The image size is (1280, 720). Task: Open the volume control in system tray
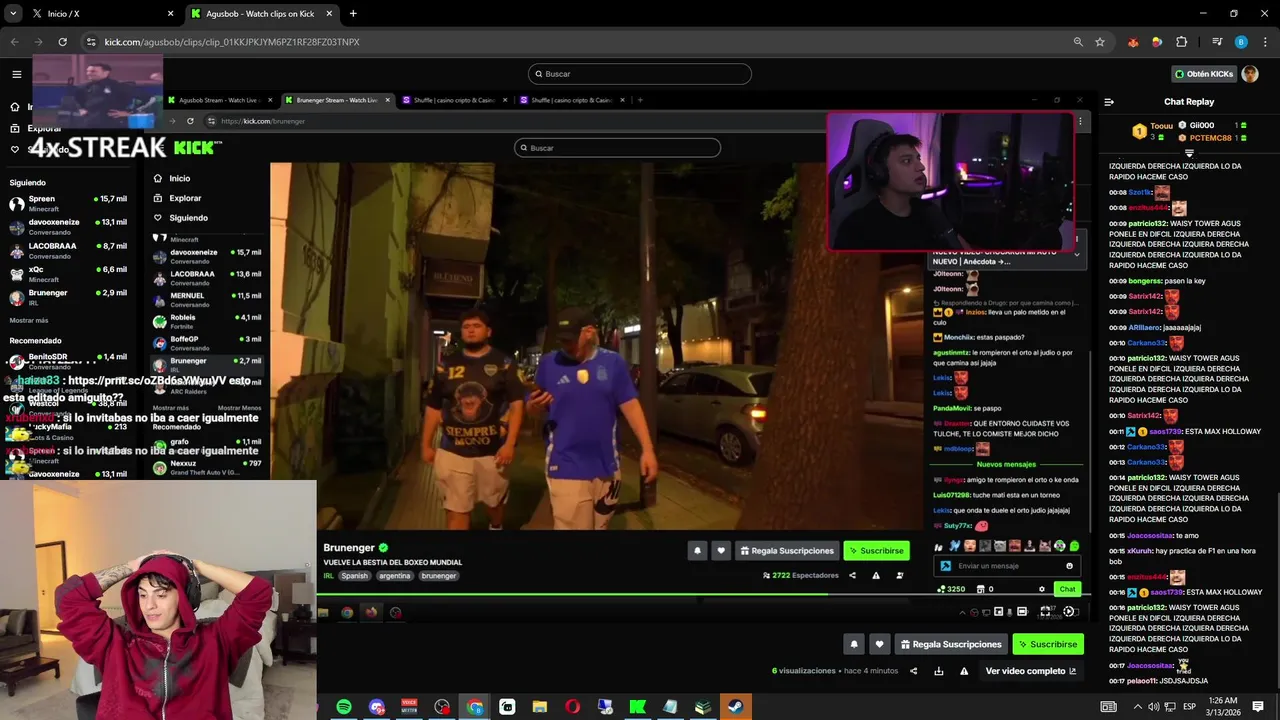pyautogui.click(x=1154, y=707)
